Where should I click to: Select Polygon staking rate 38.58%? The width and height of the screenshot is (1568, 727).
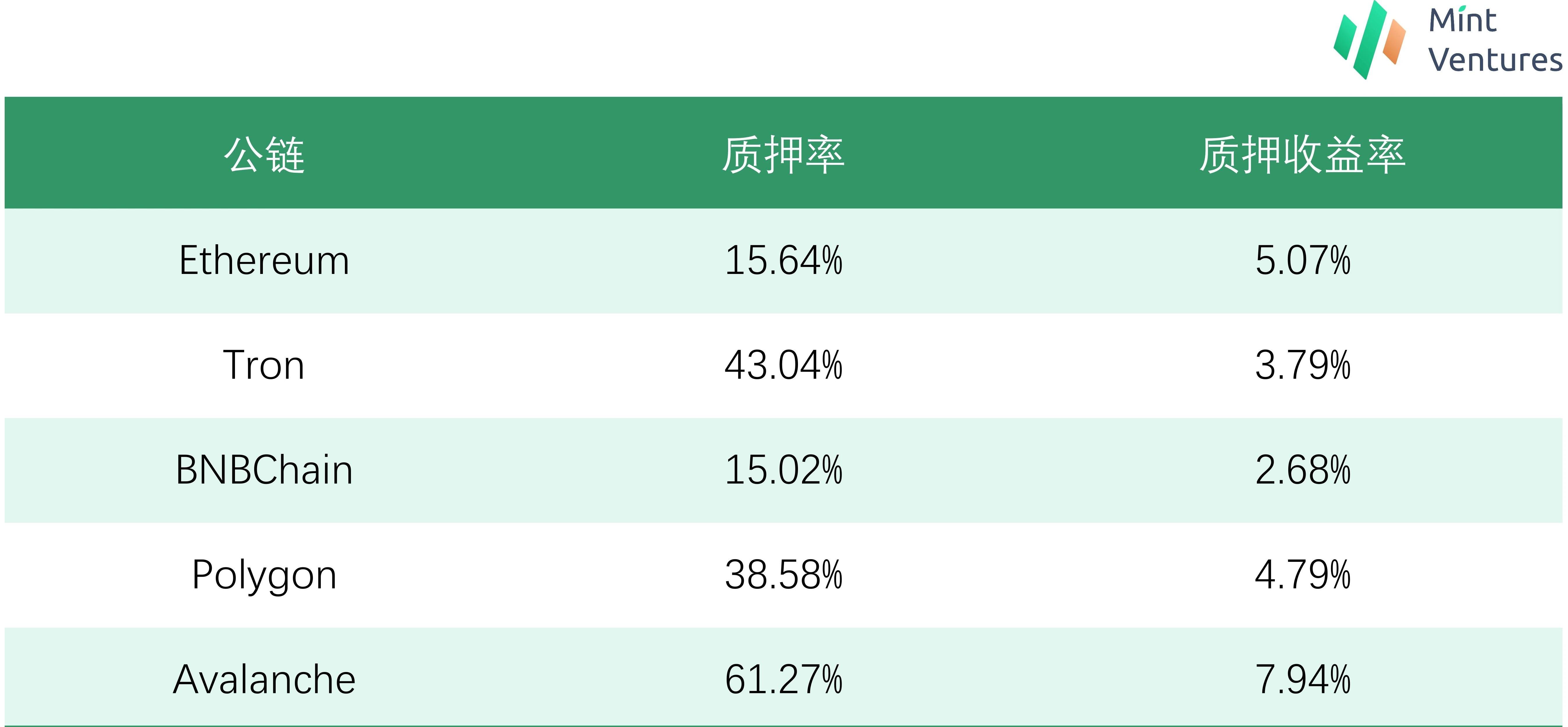(x=783, y=575)
